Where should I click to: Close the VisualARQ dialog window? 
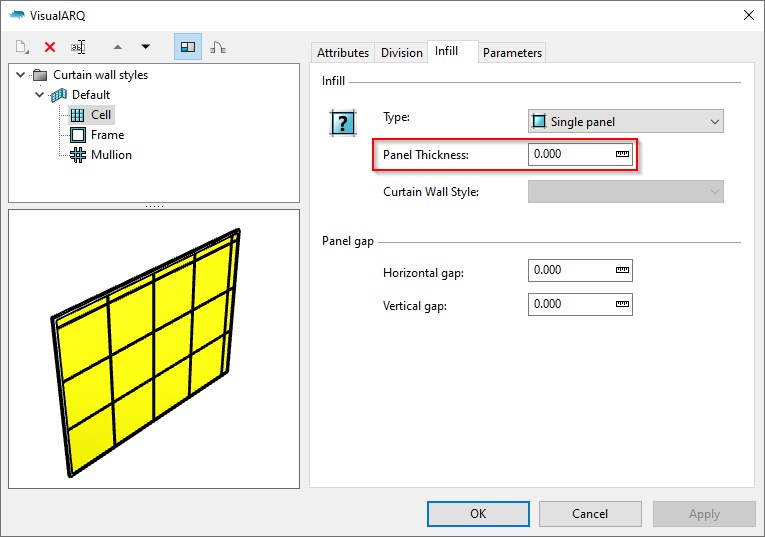(749, 15)
